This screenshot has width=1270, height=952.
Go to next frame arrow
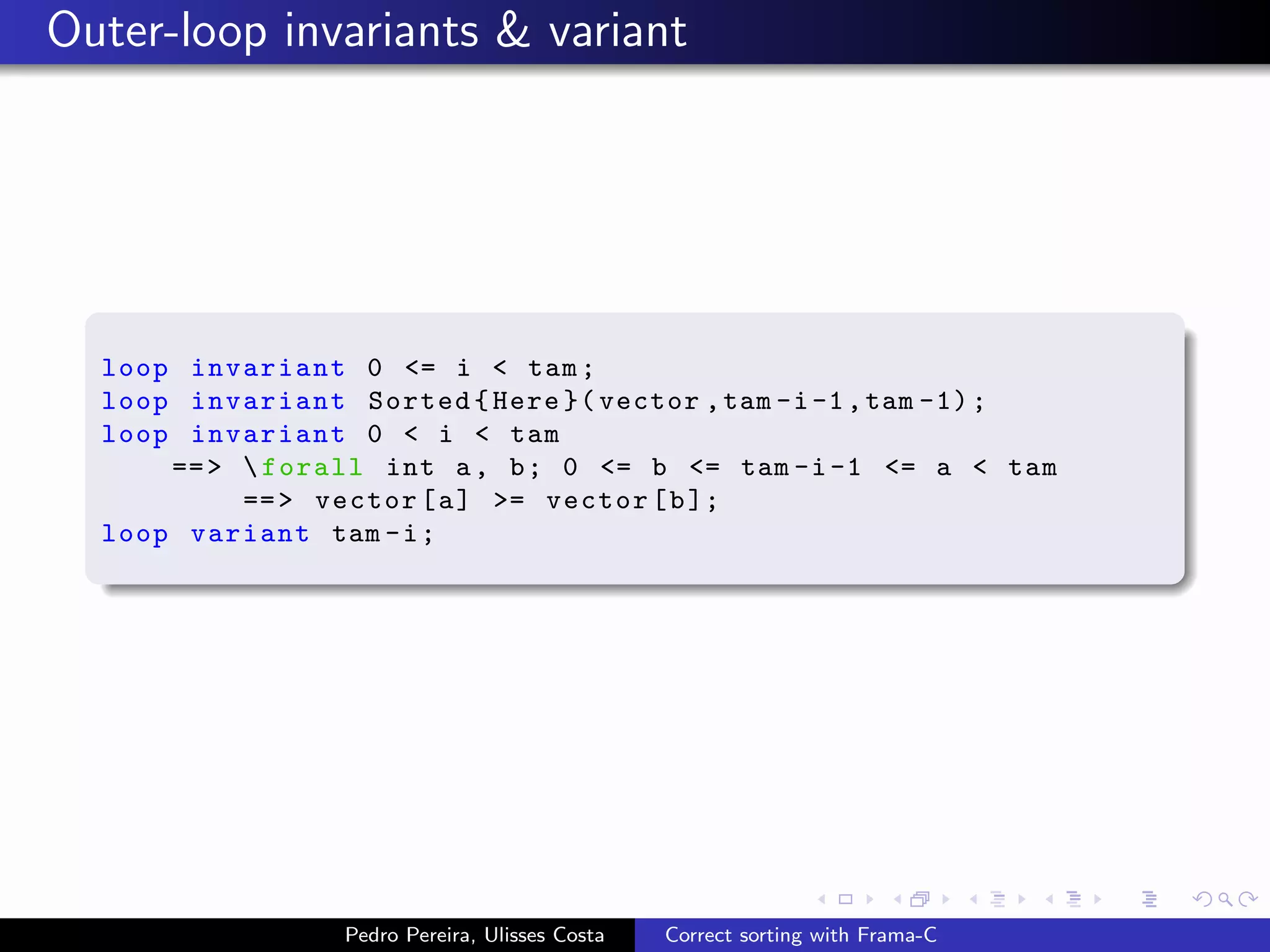946,899
